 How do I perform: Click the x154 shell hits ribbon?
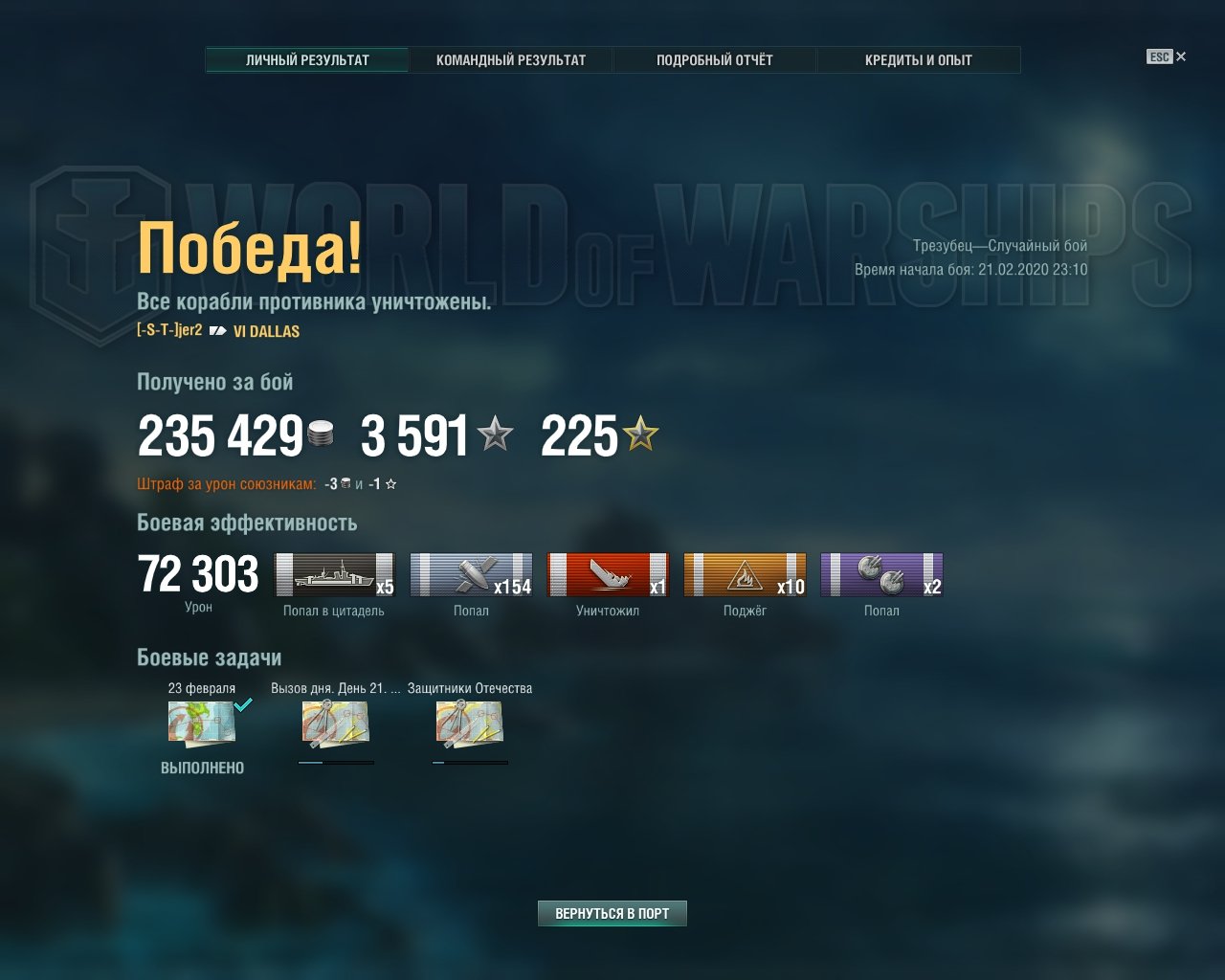pos(471,575)
